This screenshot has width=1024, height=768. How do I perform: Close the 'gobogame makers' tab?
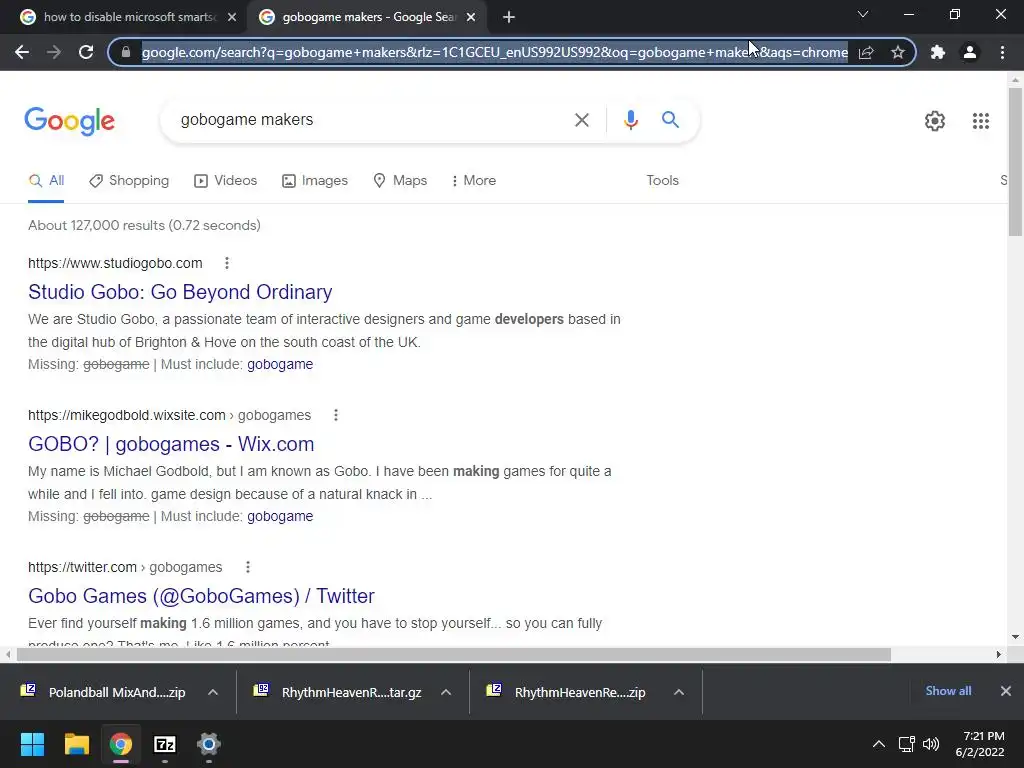click(x=471, y=18)
